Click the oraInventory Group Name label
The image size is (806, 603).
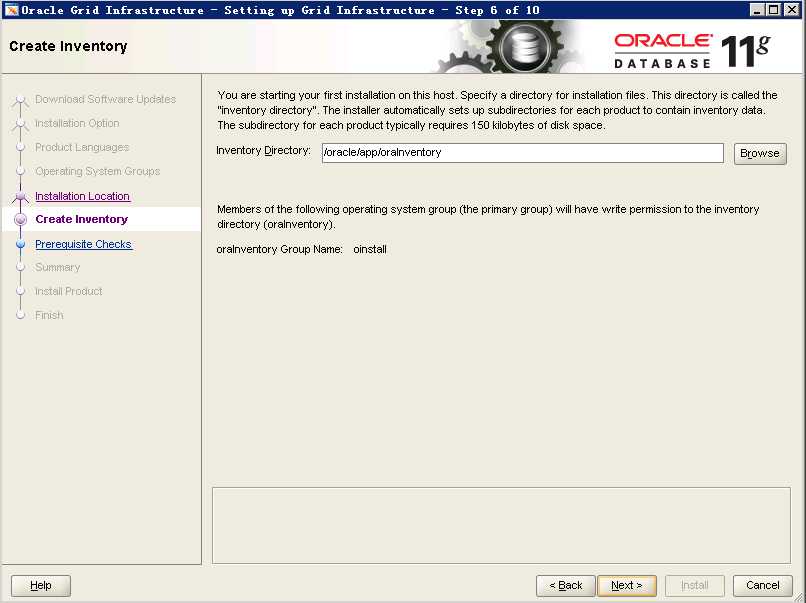280,249
